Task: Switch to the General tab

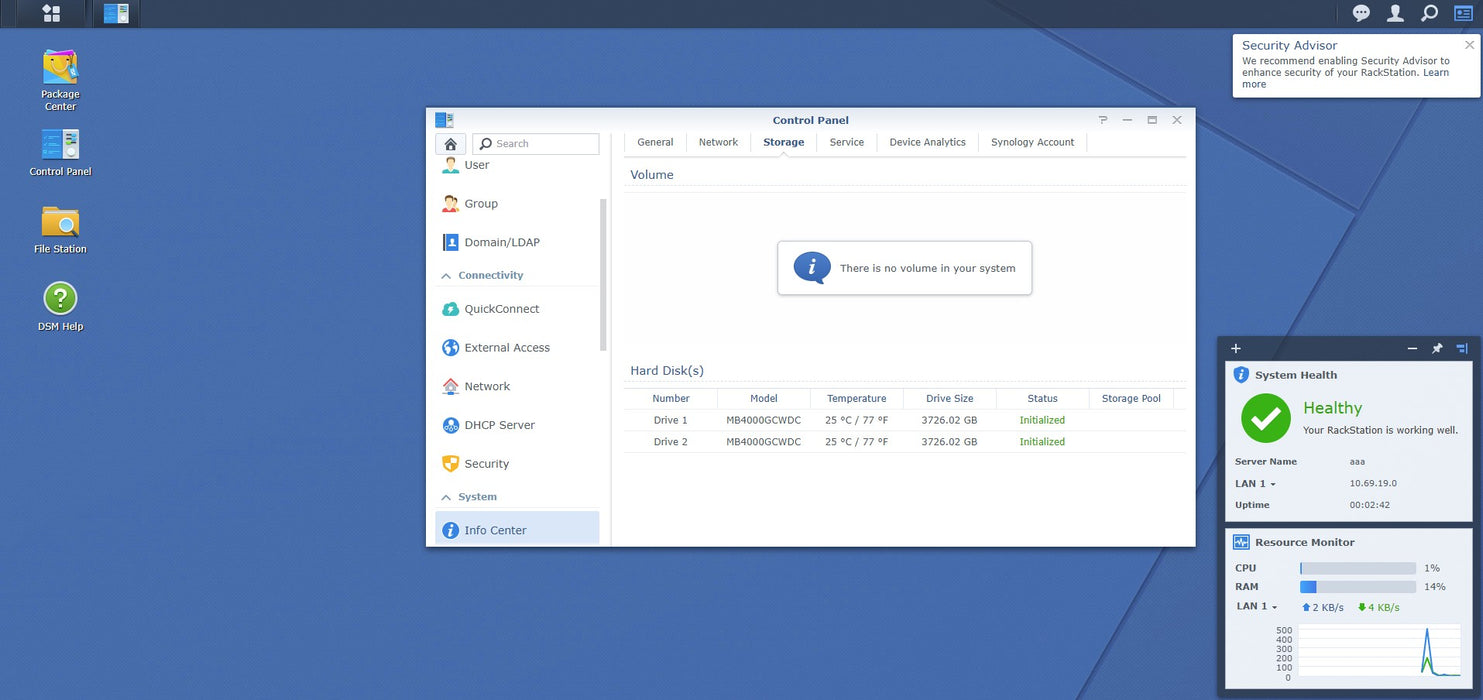Action: (655, 142)
